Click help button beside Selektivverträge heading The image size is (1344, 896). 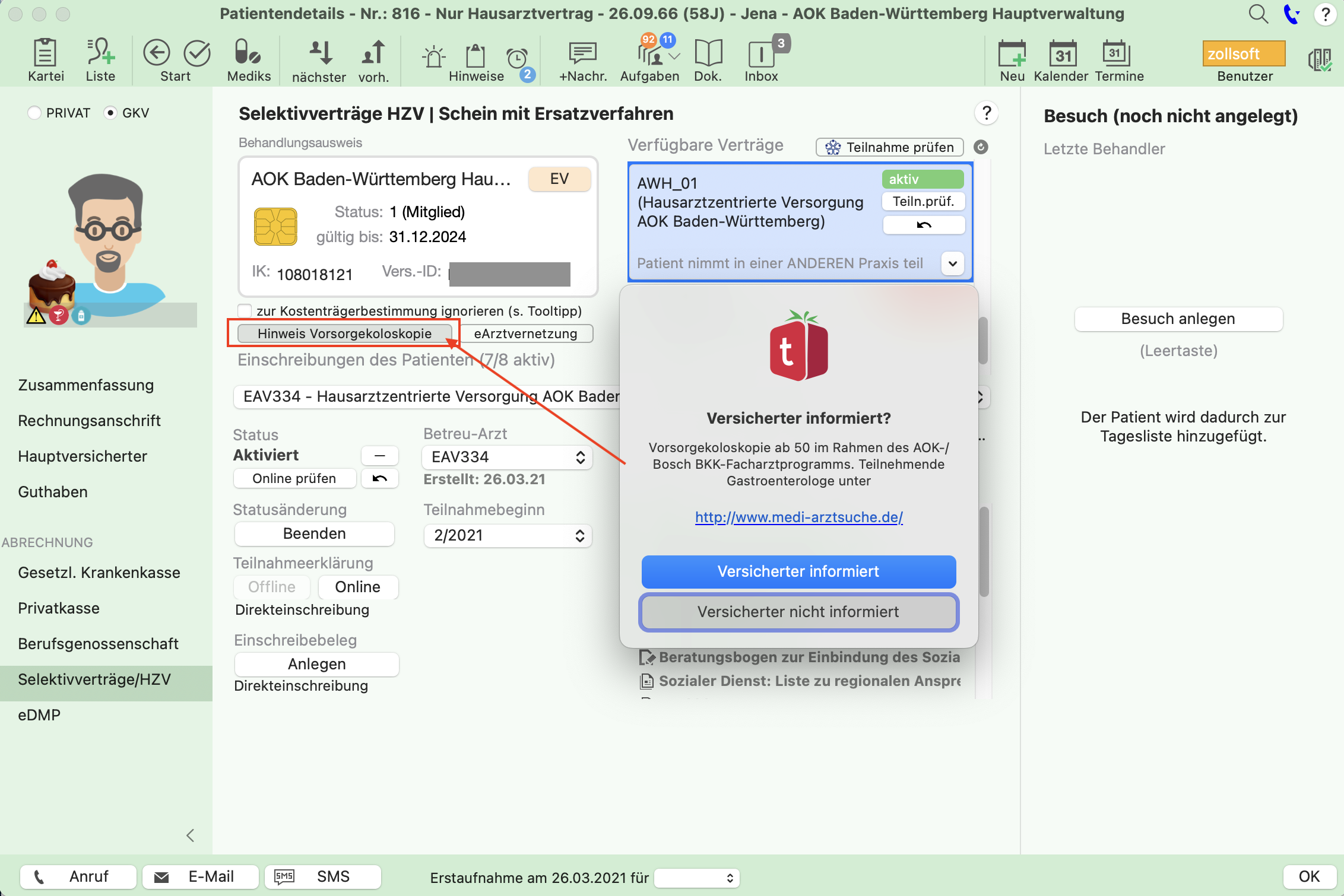987,113
